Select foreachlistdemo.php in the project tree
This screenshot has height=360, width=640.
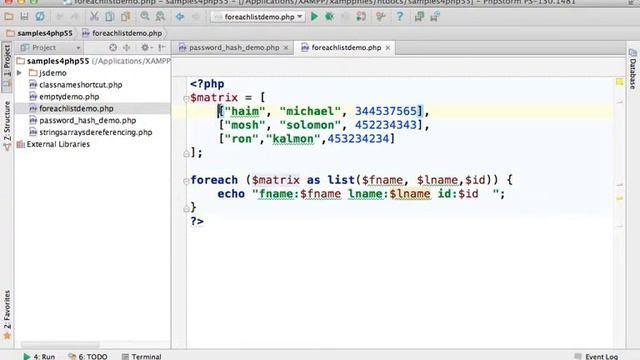[x=76, y=108]
